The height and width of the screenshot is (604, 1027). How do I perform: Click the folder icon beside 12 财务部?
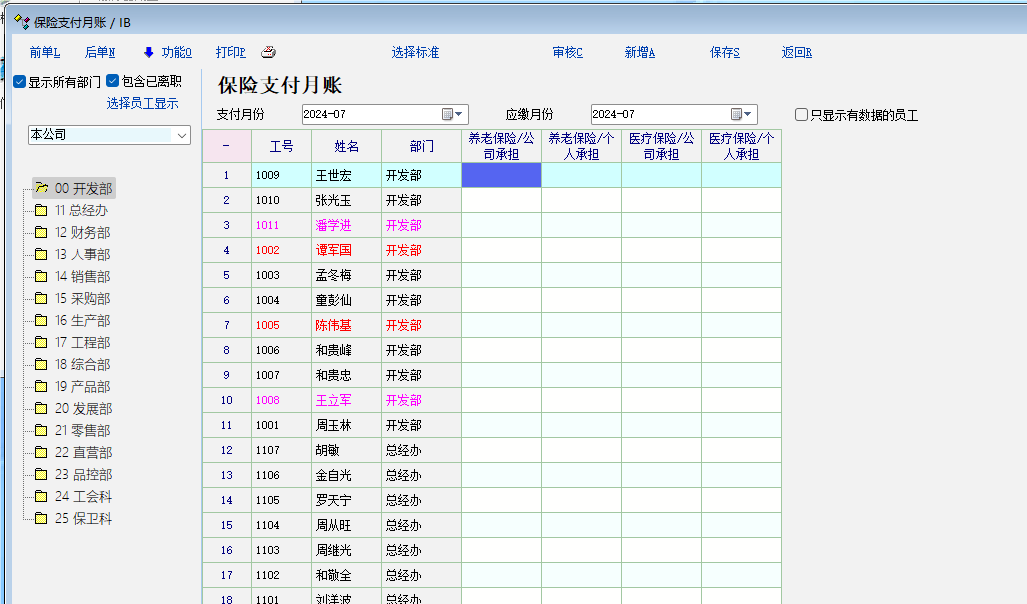41,232
